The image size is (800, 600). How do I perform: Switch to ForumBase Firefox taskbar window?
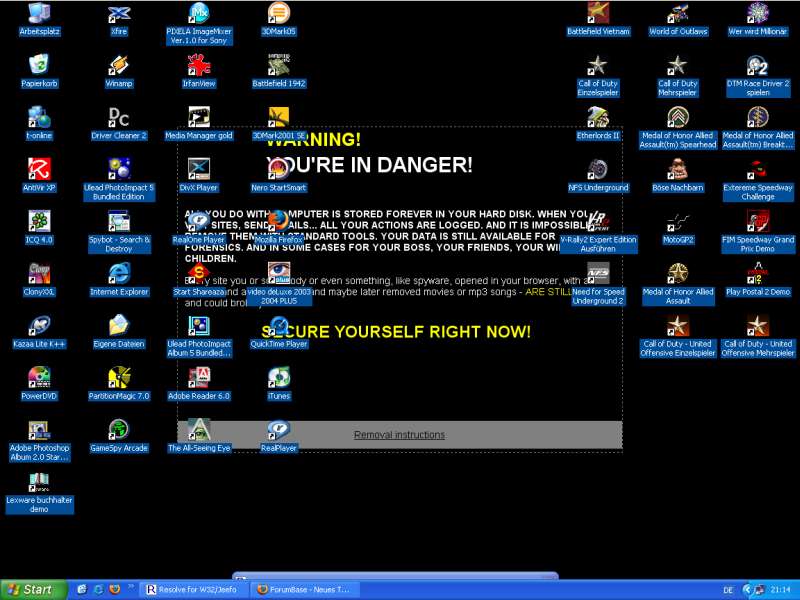coord(306,590)
